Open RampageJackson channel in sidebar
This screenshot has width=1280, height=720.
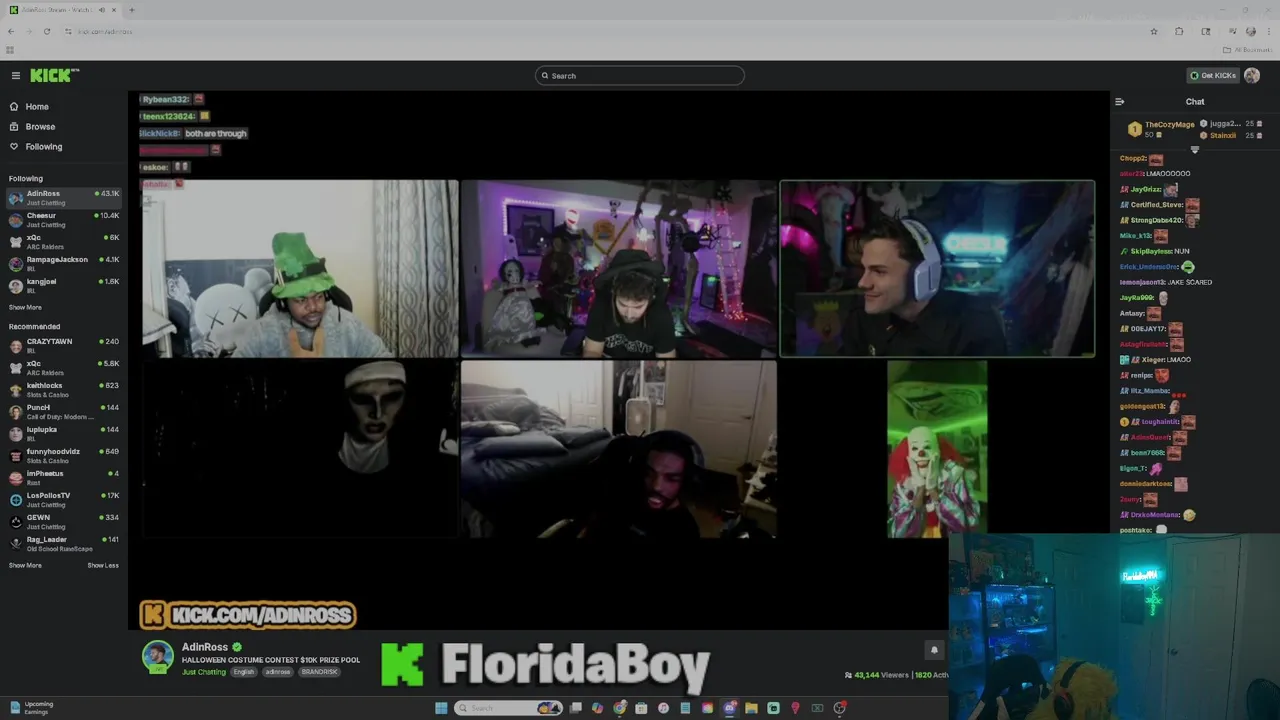point(64,264)
